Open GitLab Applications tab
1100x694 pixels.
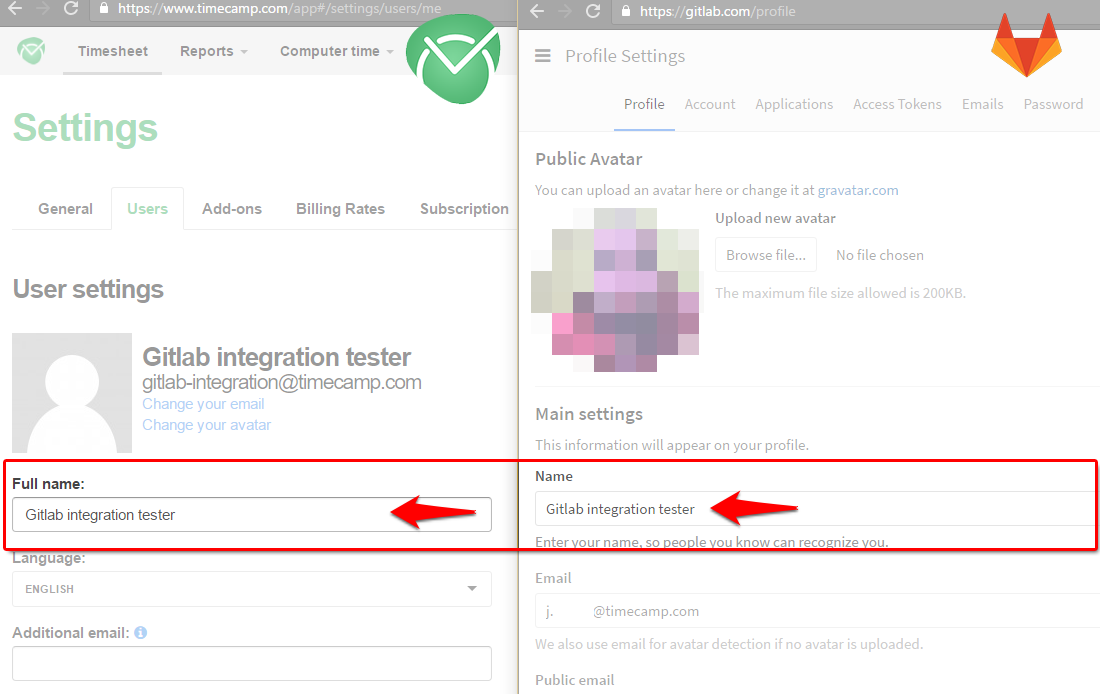794,104
